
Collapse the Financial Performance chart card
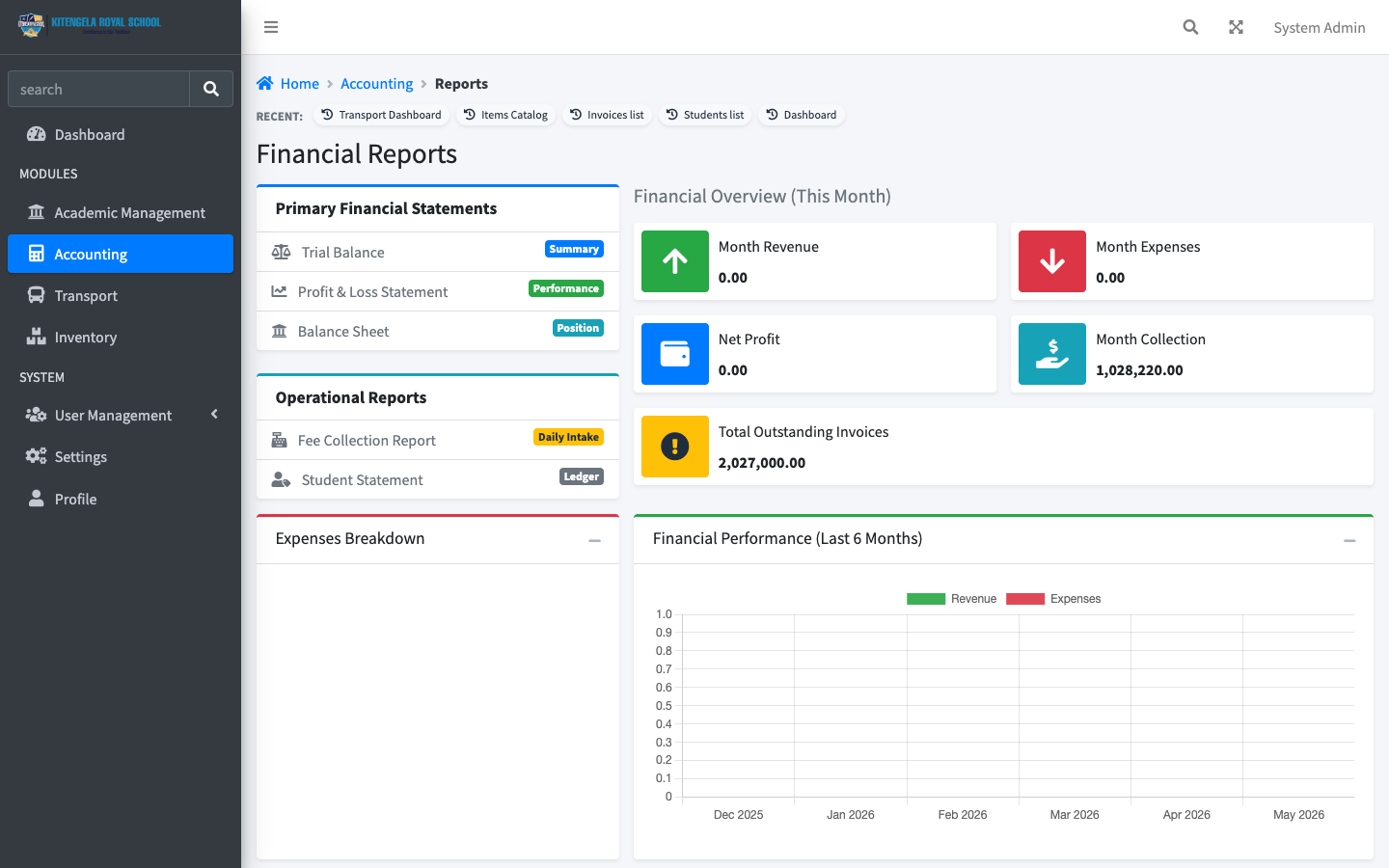pos(1349,540)
